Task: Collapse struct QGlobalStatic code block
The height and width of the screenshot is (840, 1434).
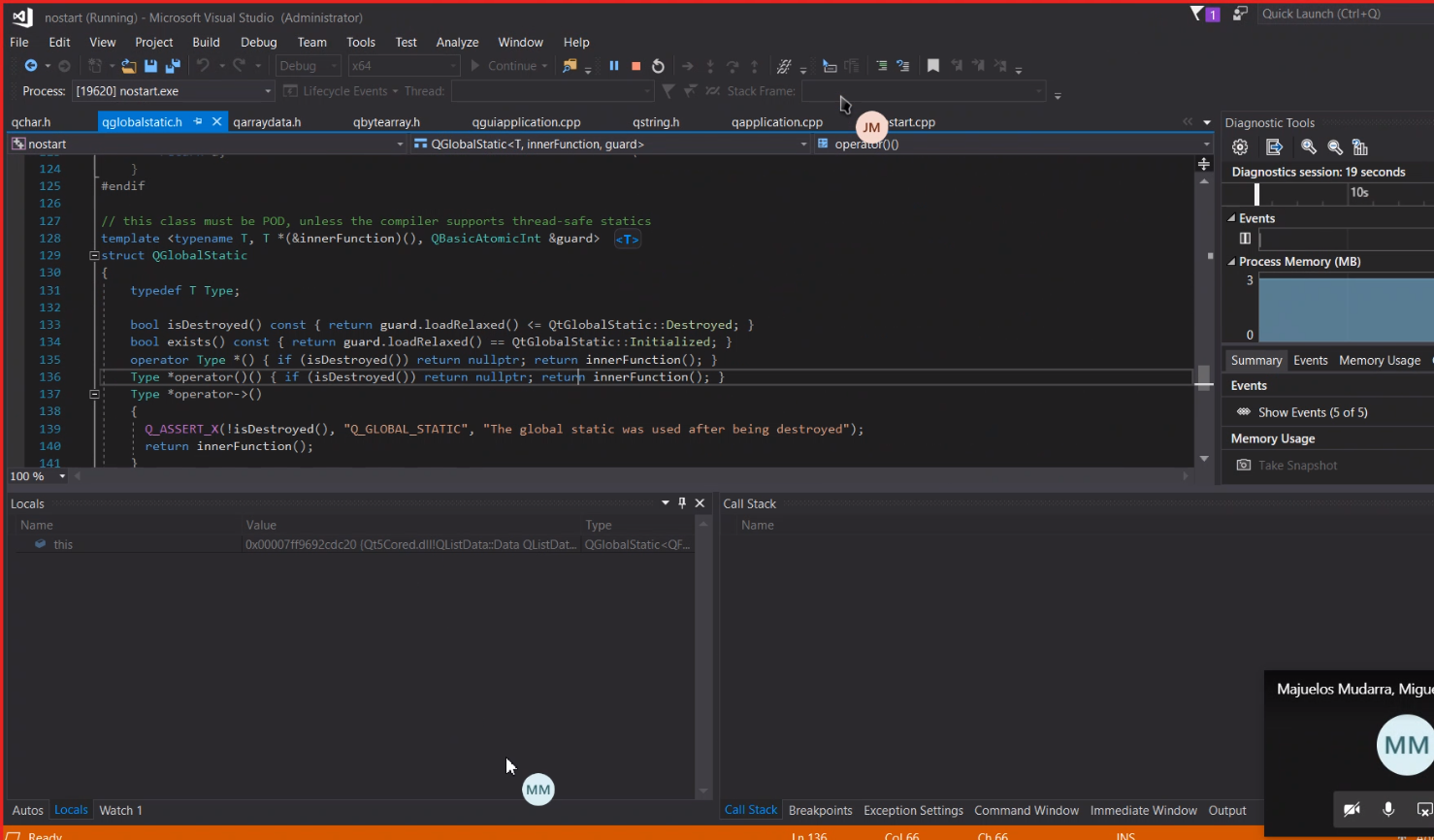Action: click(x=94, y=256)
